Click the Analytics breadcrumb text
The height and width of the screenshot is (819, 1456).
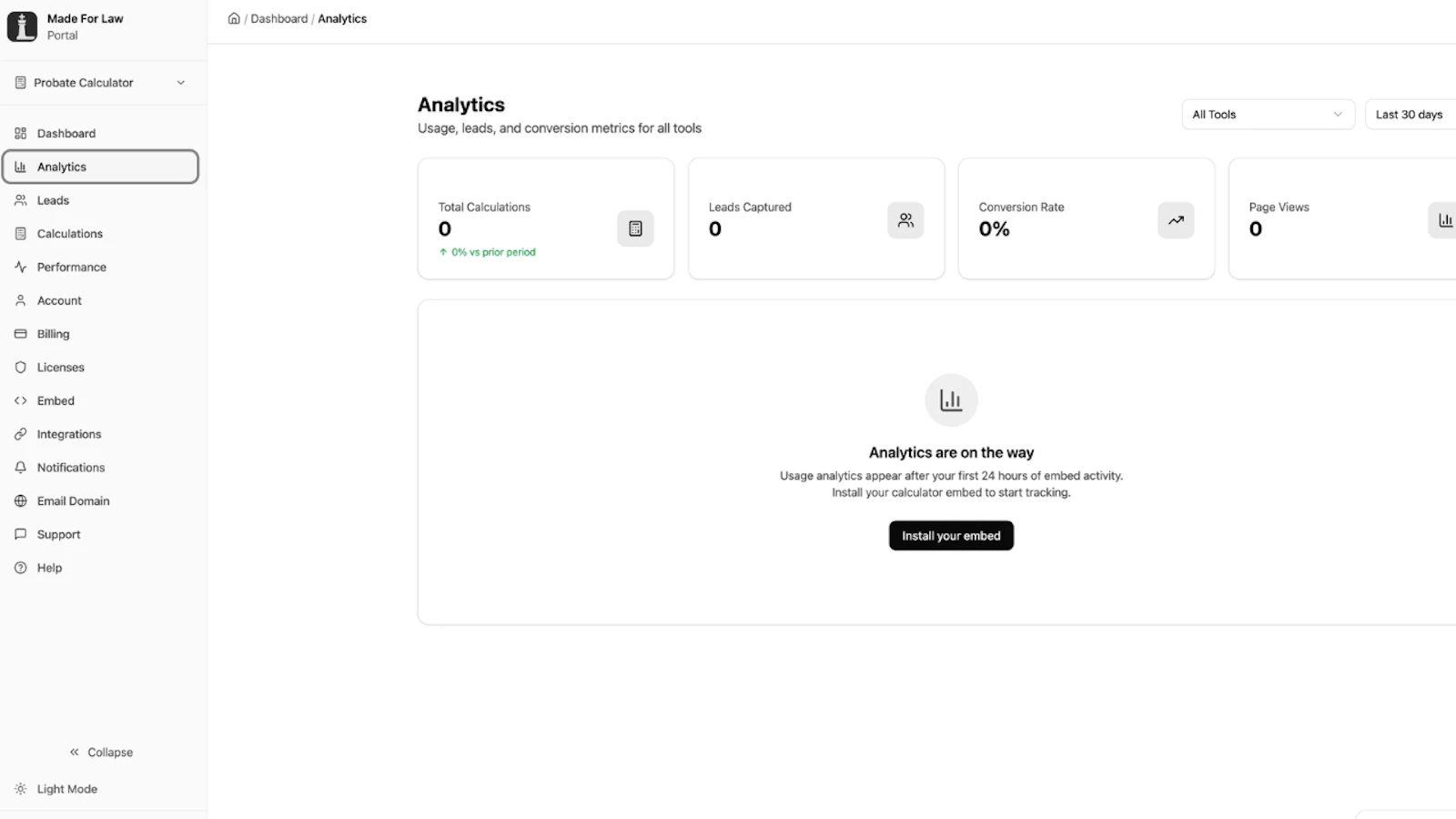tap(342, 18)
